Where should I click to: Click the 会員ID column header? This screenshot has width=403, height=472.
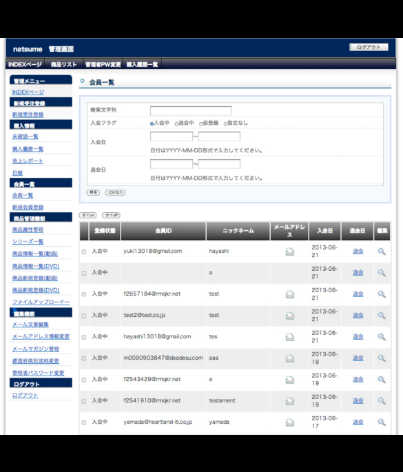163,231
